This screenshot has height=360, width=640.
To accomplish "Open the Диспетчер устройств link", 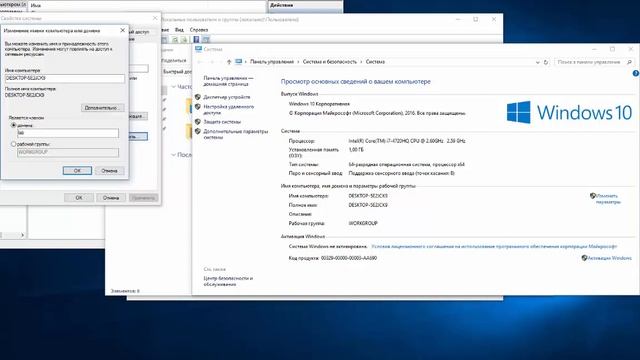I will pos(227,97).
